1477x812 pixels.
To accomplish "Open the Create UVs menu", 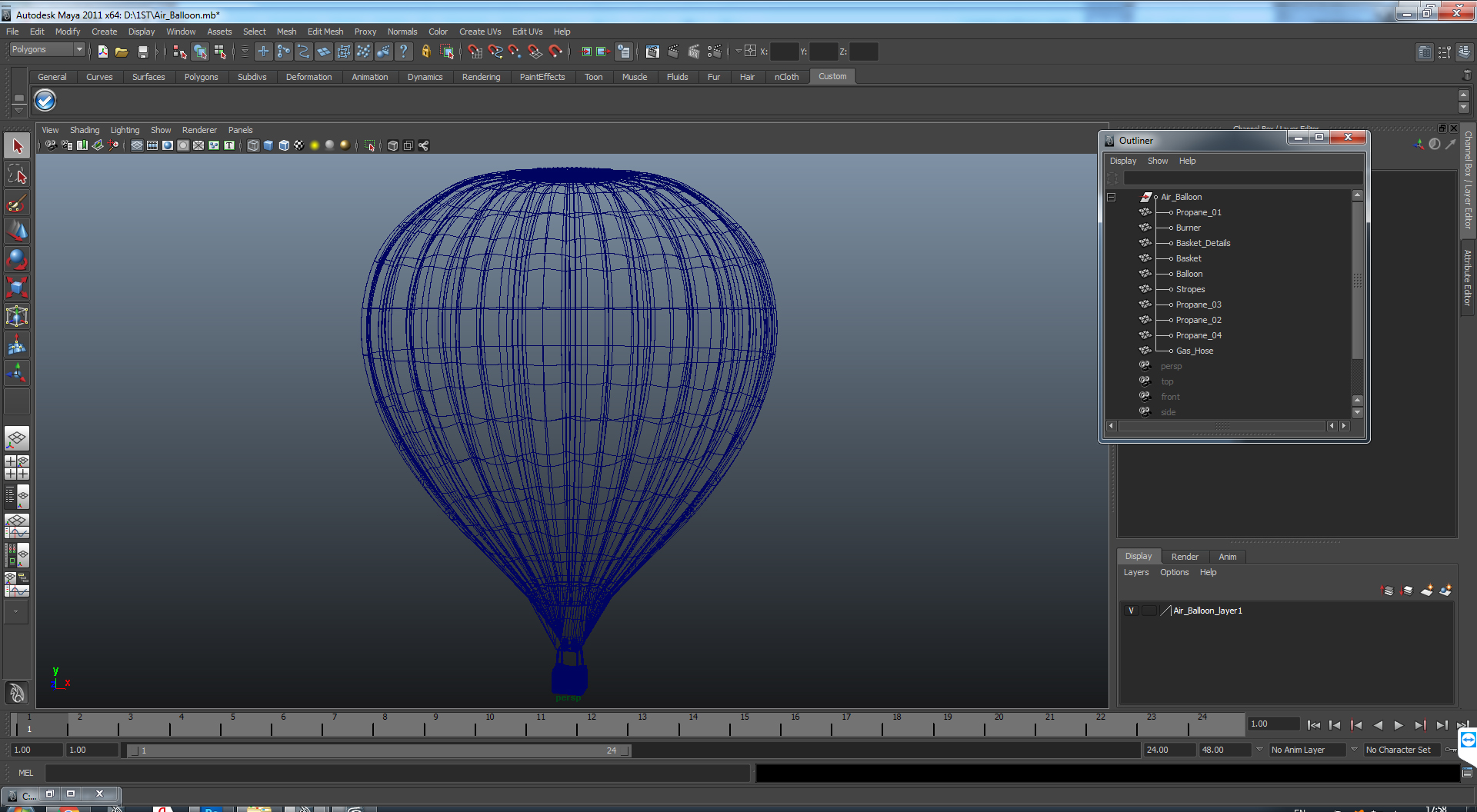I will pyautogui.click(x=480, y=32).
